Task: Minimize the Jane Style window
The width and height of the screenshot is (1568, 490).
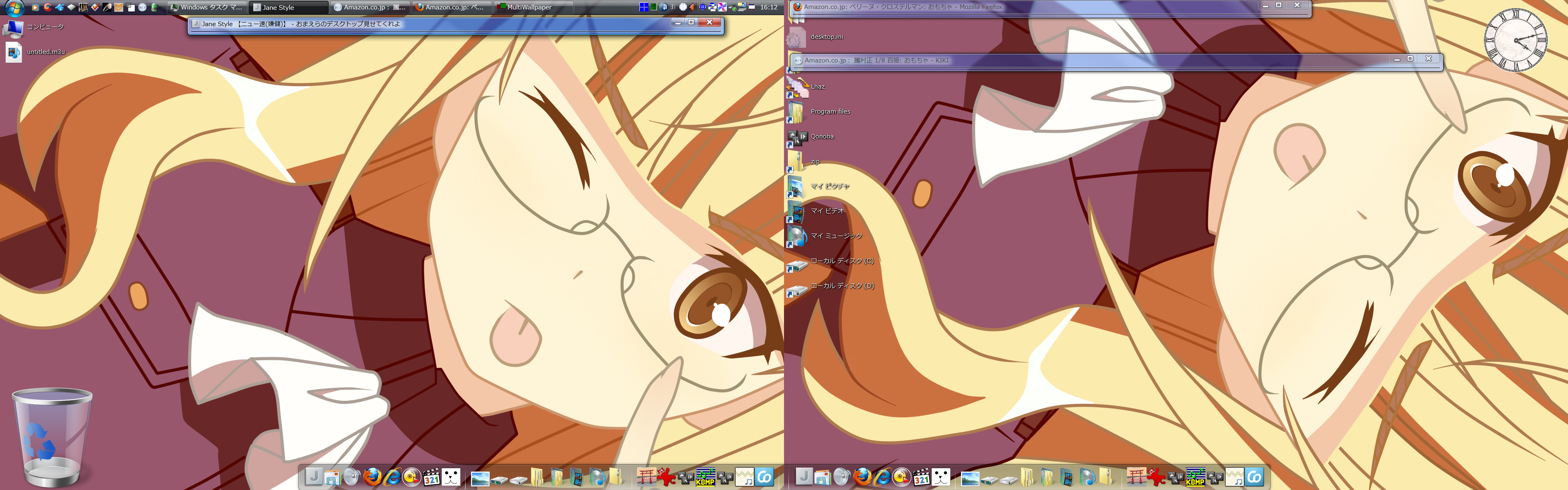Action: pyautogui.click(x=677, y=22)
